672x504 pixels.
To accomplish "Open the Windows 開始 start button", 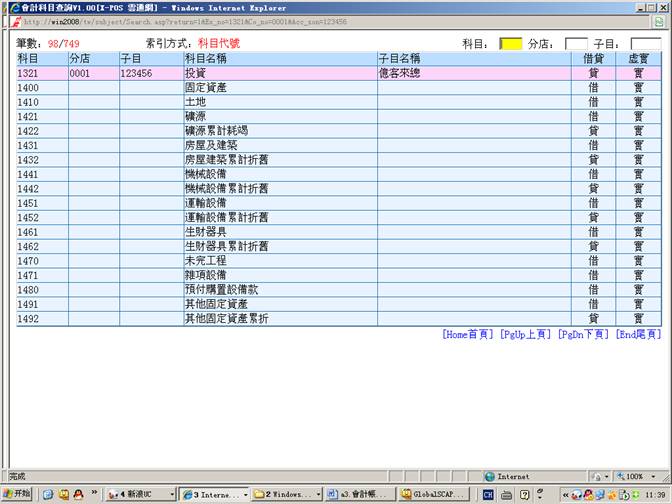I will pyautogui.click(x=17, y=494).
